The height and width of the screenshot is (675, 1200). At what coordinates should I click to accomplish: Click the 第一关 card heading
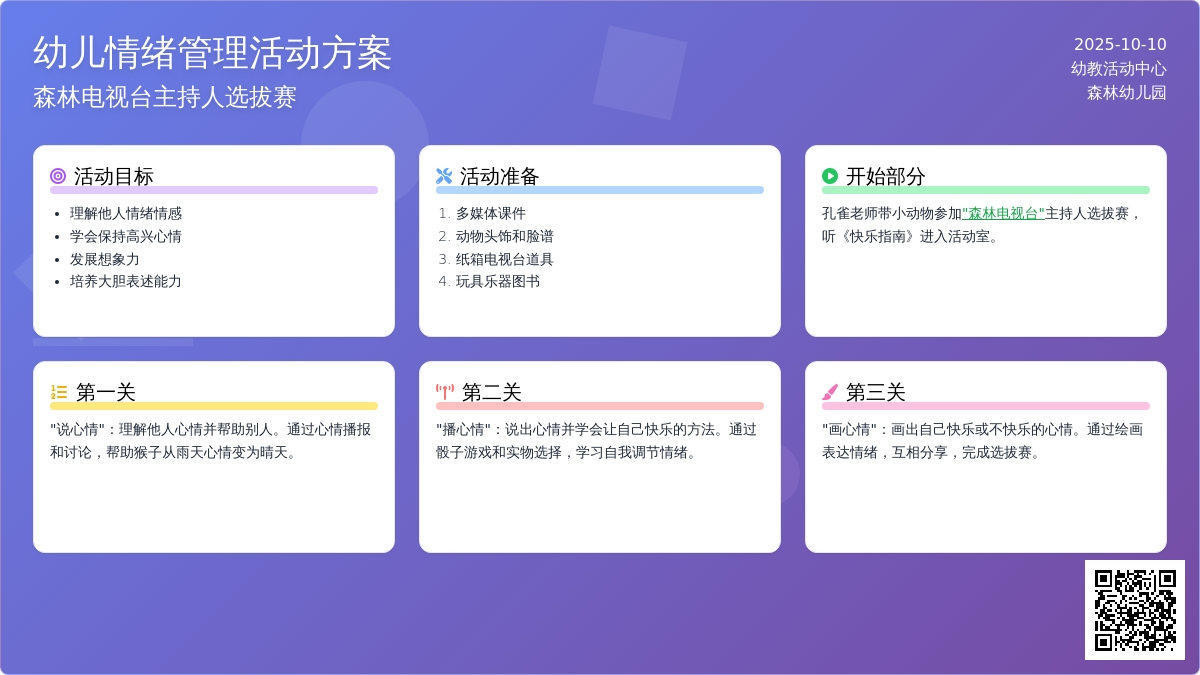(x=106, y=392)
